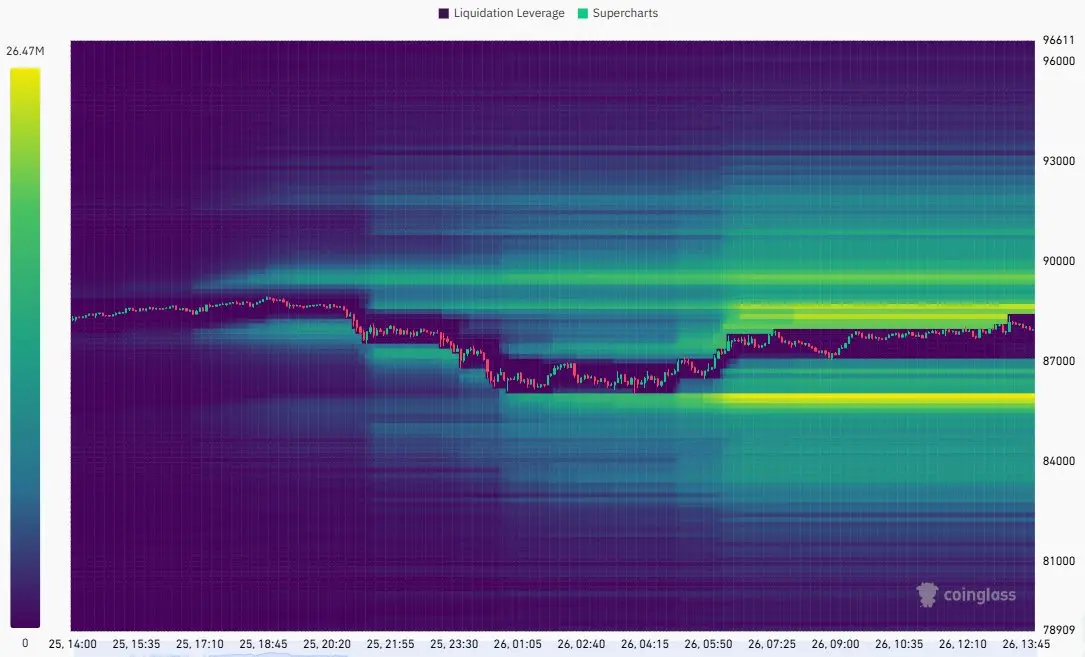The width and height of the screenshot is (1085, 657).
Task: Click the 90000 price axis label
Action: coord(1059,261)
